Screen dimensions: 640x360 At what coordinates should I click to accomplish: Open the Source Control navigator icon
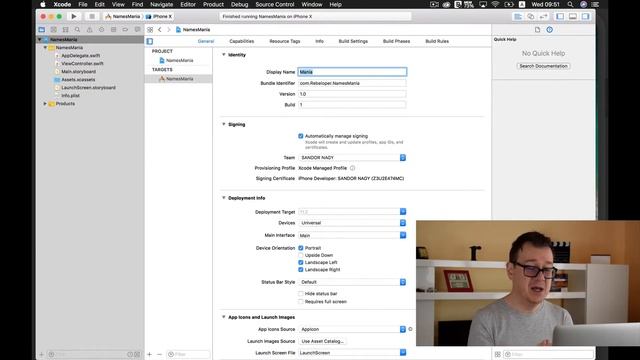pos(53,30)
